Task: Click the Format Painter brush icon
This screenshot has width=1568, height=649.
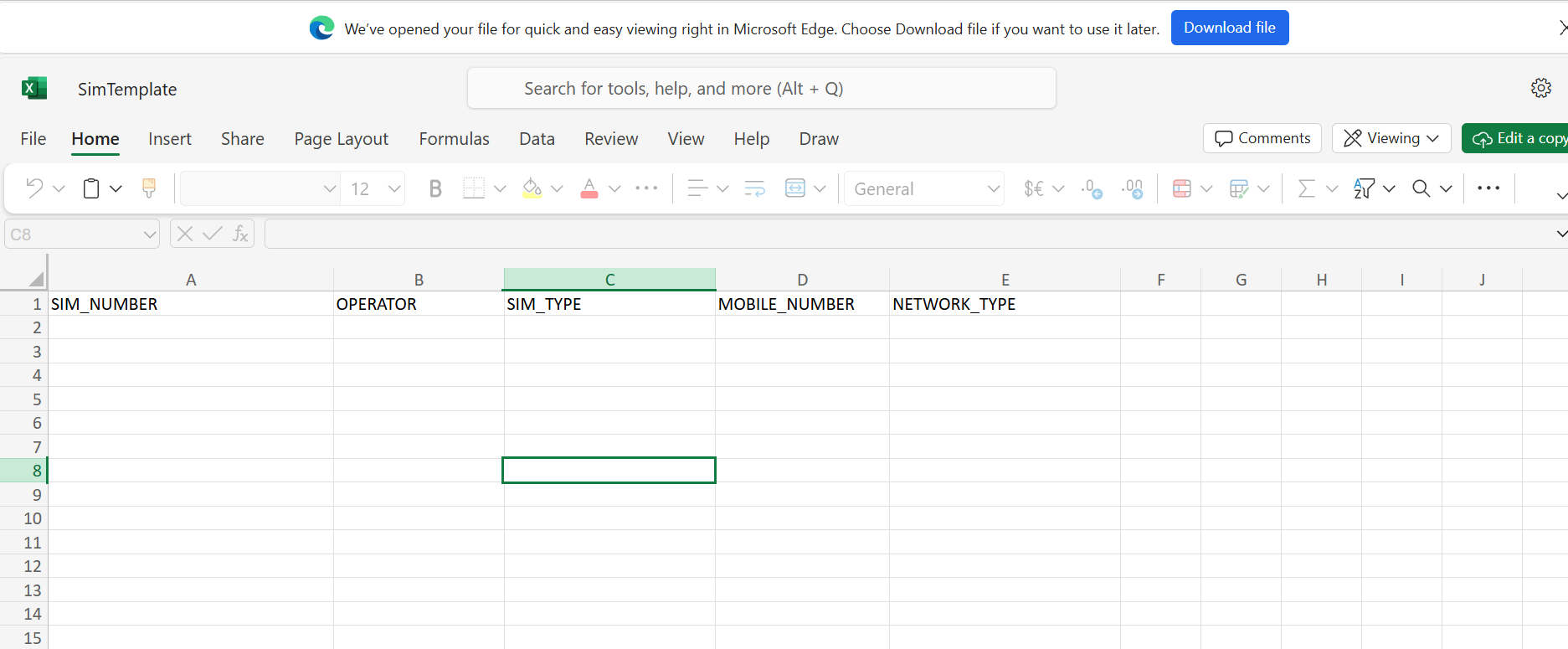Action: pyautogui.click(x=149, y=188)
